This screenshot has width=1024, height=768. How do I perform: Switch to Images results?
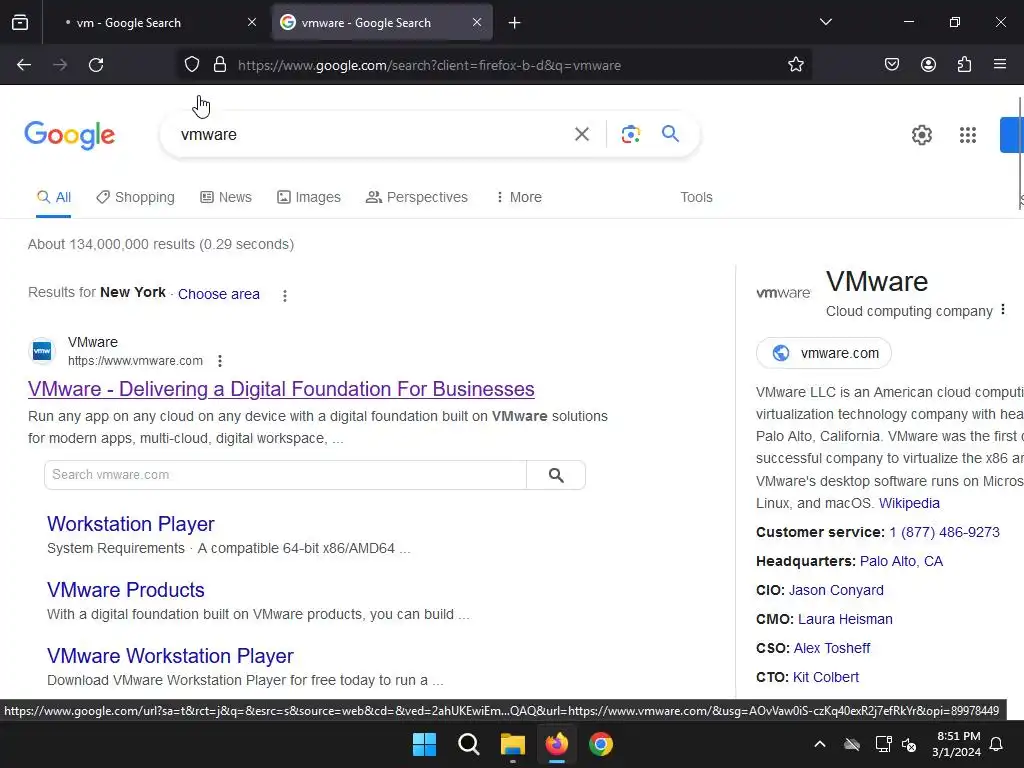pos(309,197)
